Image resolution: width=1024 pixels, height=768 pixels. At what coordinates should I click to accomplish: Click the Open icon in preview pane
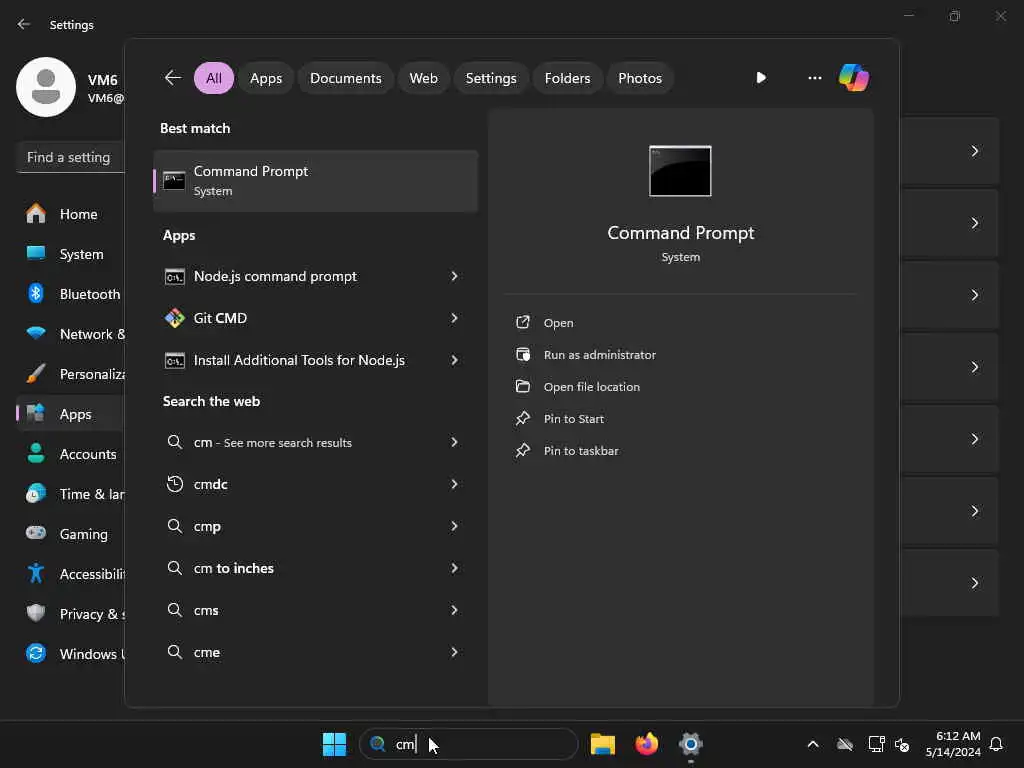click(x=522, y=322)
